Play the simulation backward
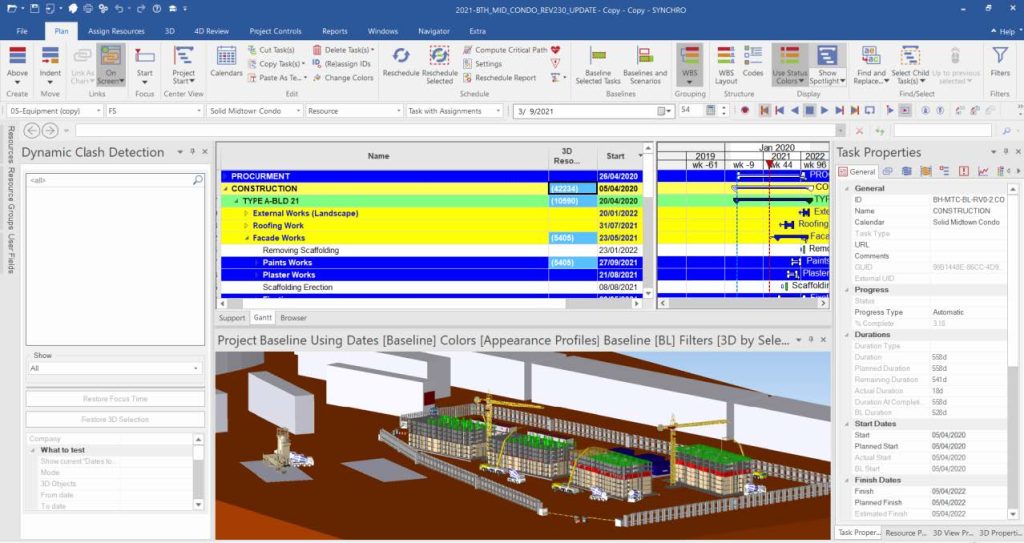The image size is (1024, 543). coord(794,110)
